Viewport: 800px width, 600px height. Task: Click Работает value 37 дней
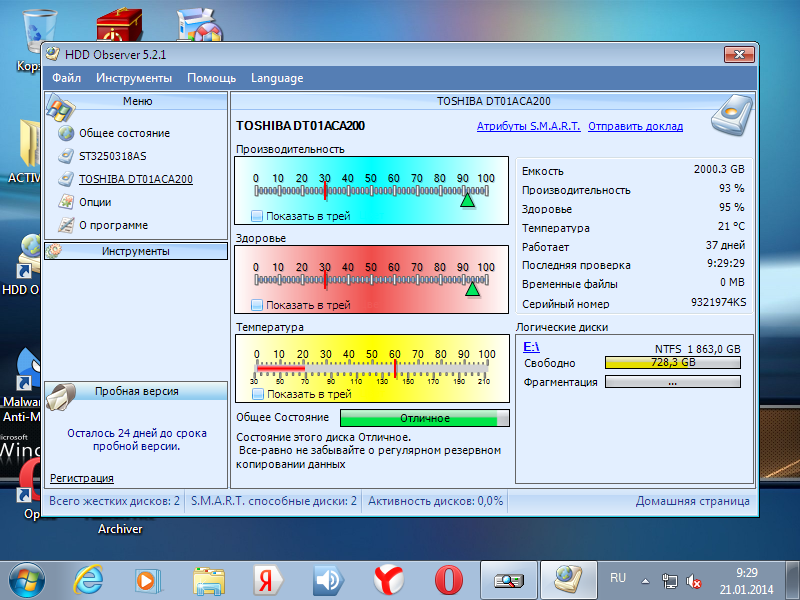[x=725, y=245]
